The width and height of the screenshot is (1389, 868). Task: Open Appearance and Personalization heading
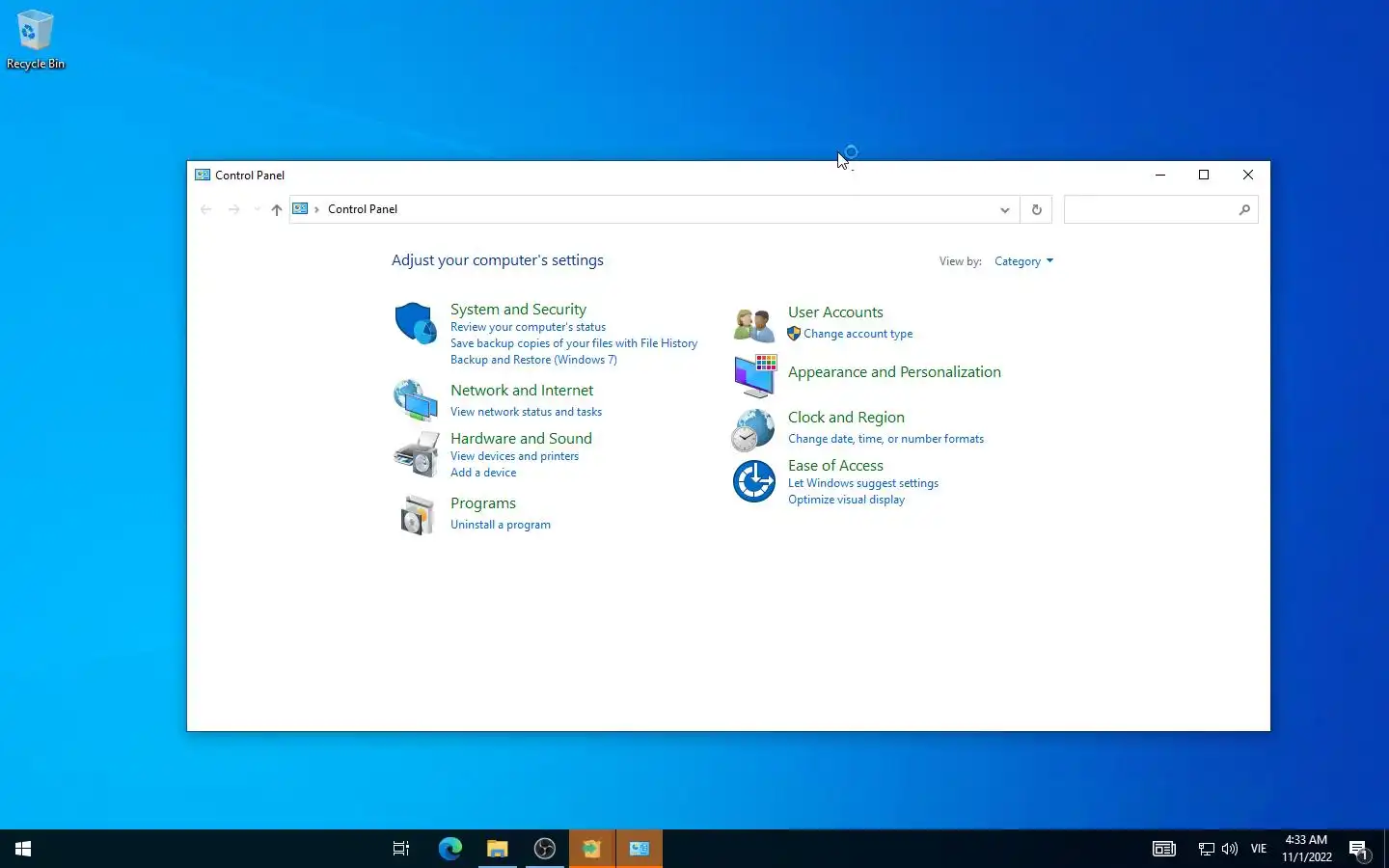pos(894,372)
